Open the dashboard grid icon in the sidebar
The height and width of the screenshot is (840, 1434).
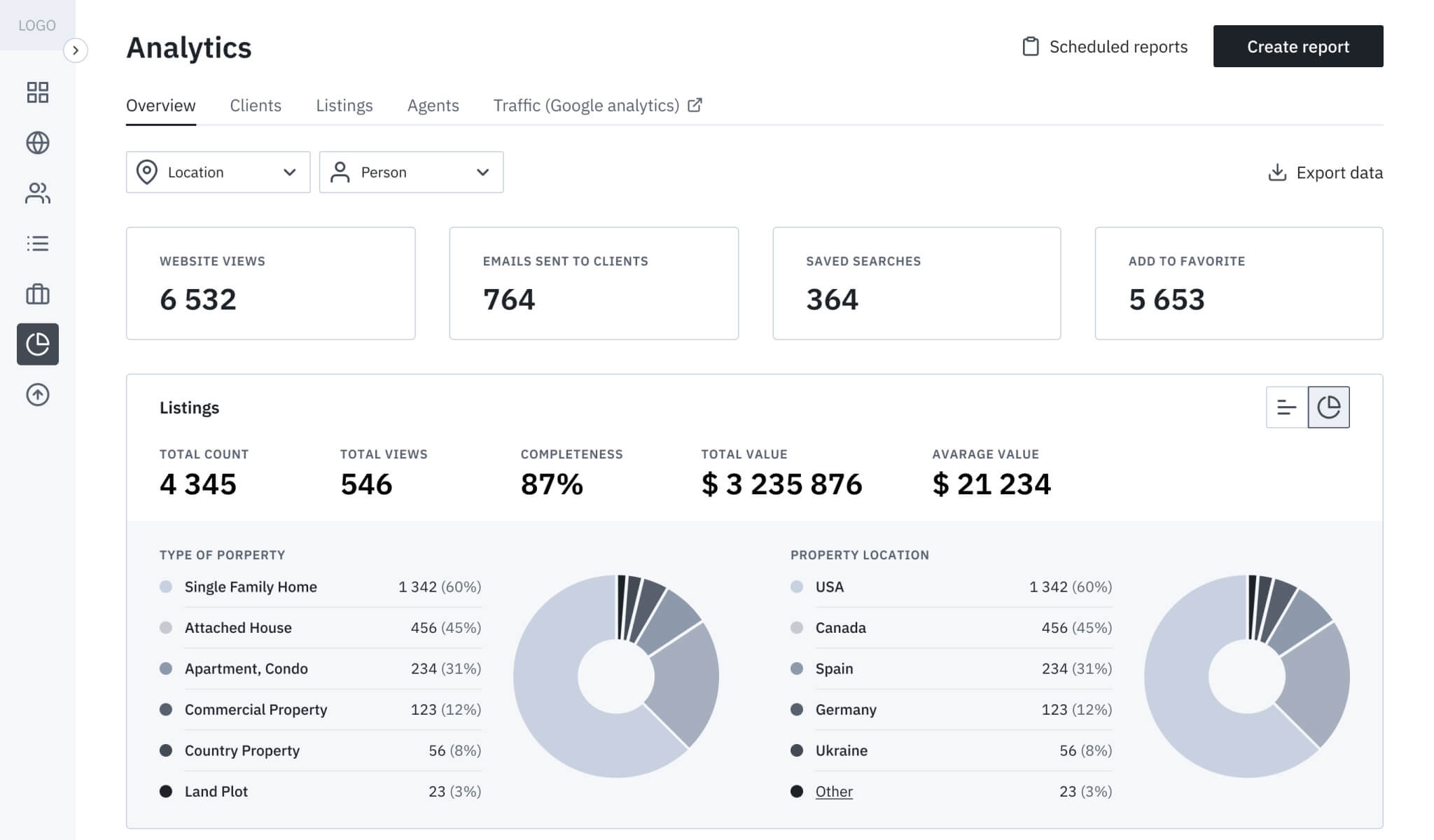[38, 92]
